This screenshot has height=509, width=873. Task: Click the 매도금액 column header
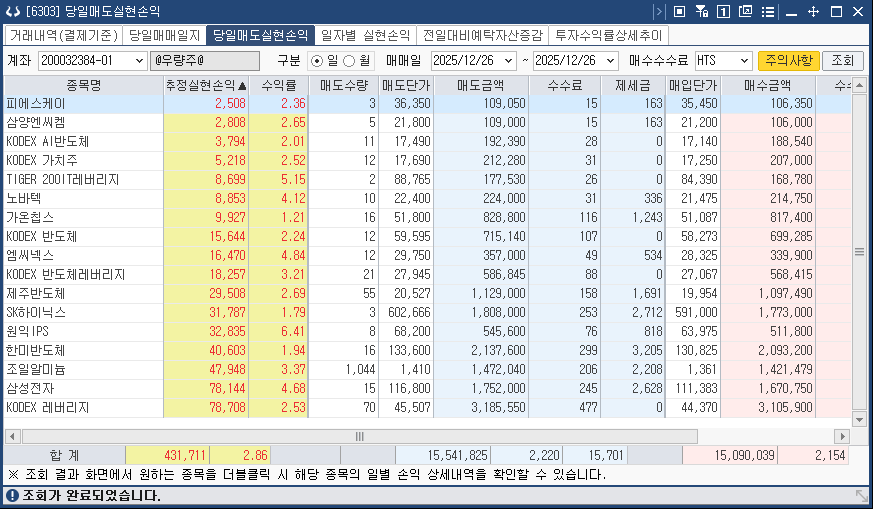(481, 85)
